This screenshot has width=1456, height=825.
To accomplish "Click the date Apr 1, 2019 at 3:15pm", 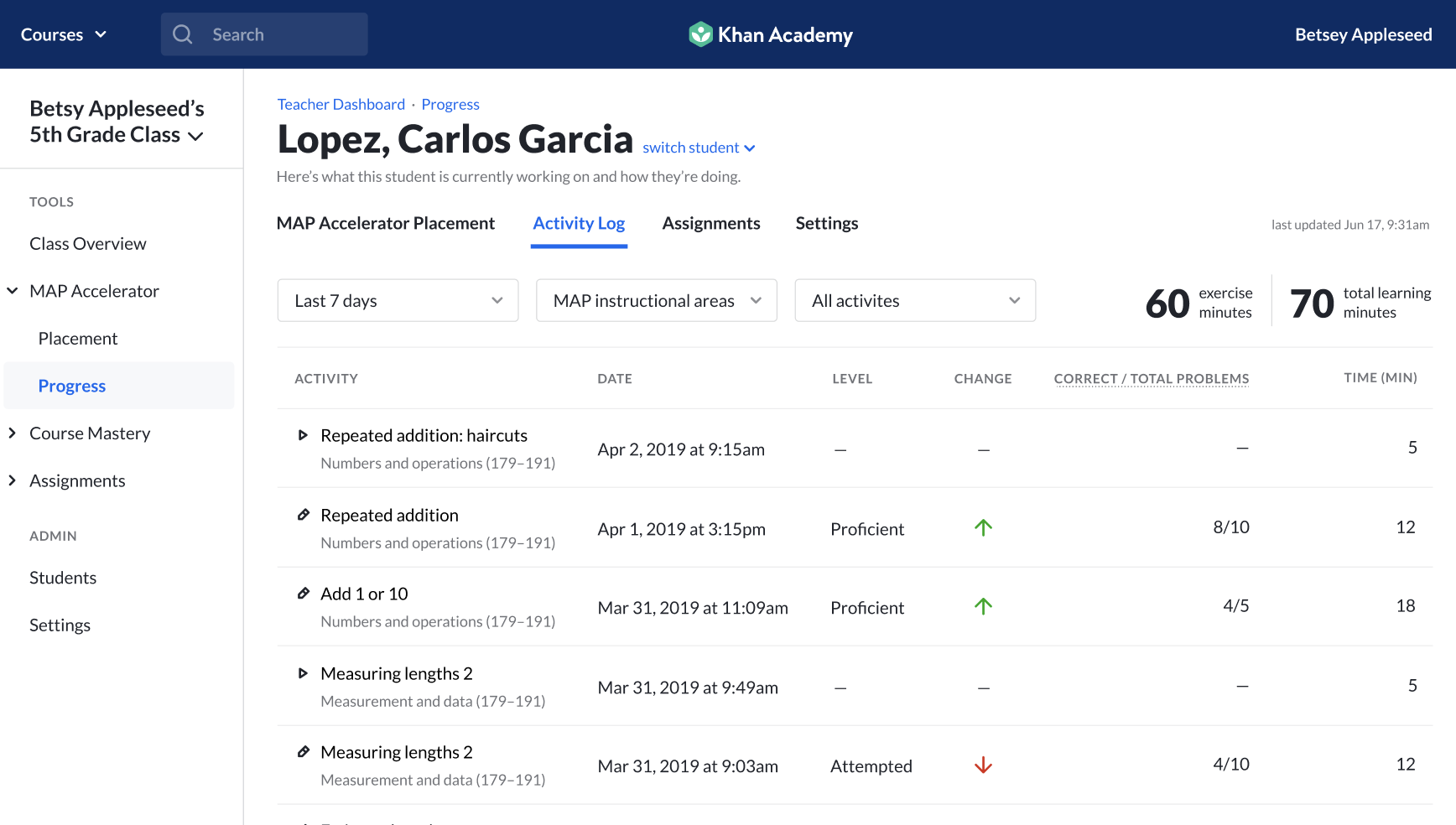I will [681, 529].
